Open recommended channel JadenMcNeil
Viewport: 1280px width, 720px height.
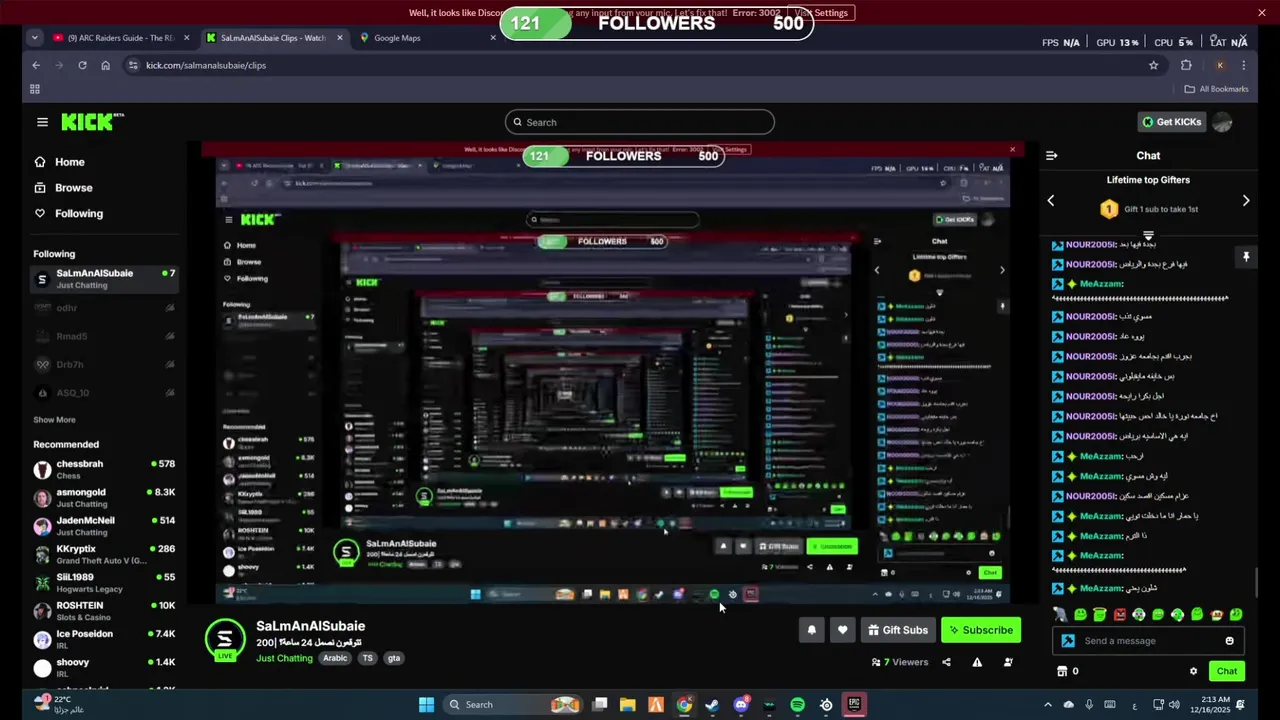pyautogui.click(x=104, y=526)
